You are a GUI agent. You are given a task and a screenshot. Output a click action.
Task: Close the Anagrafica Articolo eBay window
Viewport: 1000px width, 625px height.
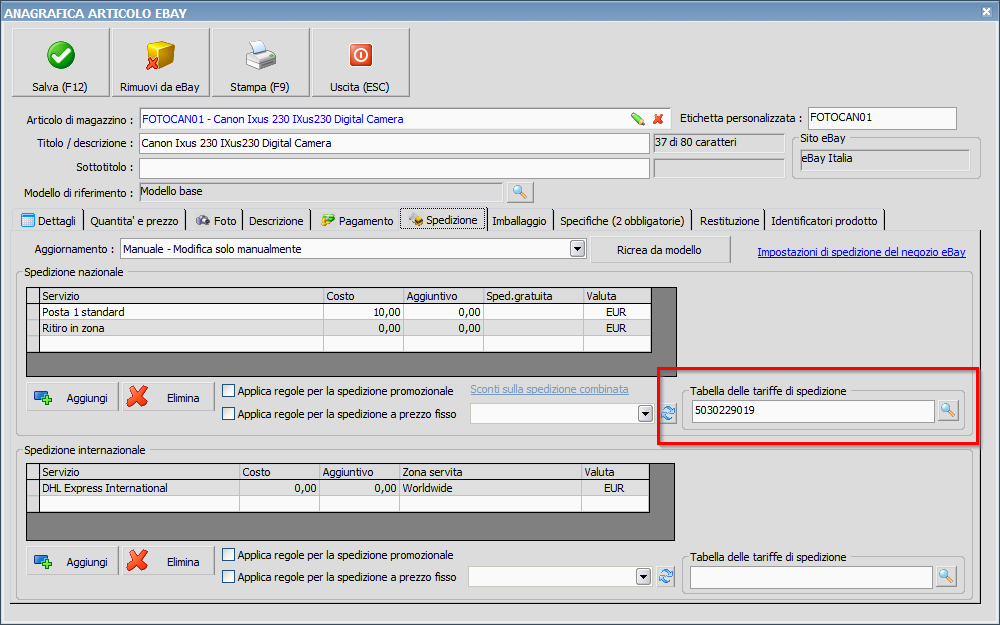click(x=987, y=11)
